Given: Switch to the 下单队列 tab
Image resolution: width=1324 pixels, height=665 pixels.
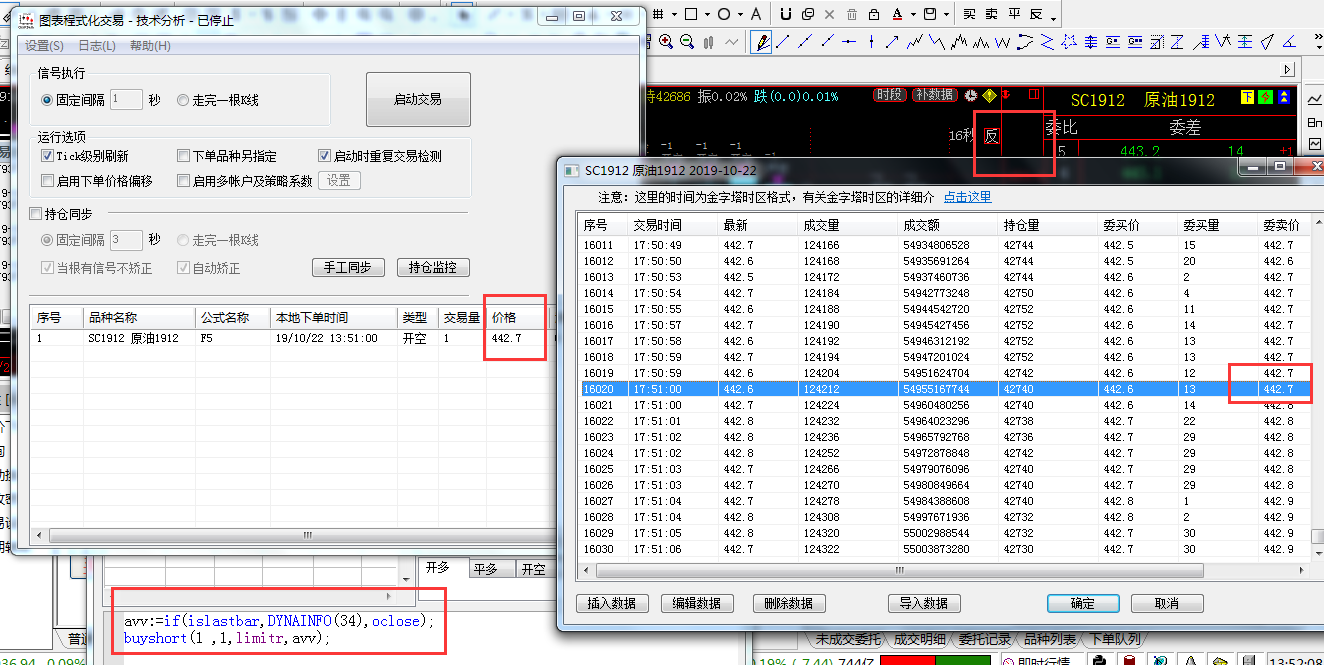Looking at the screenshot, I should click(1115, 639).
